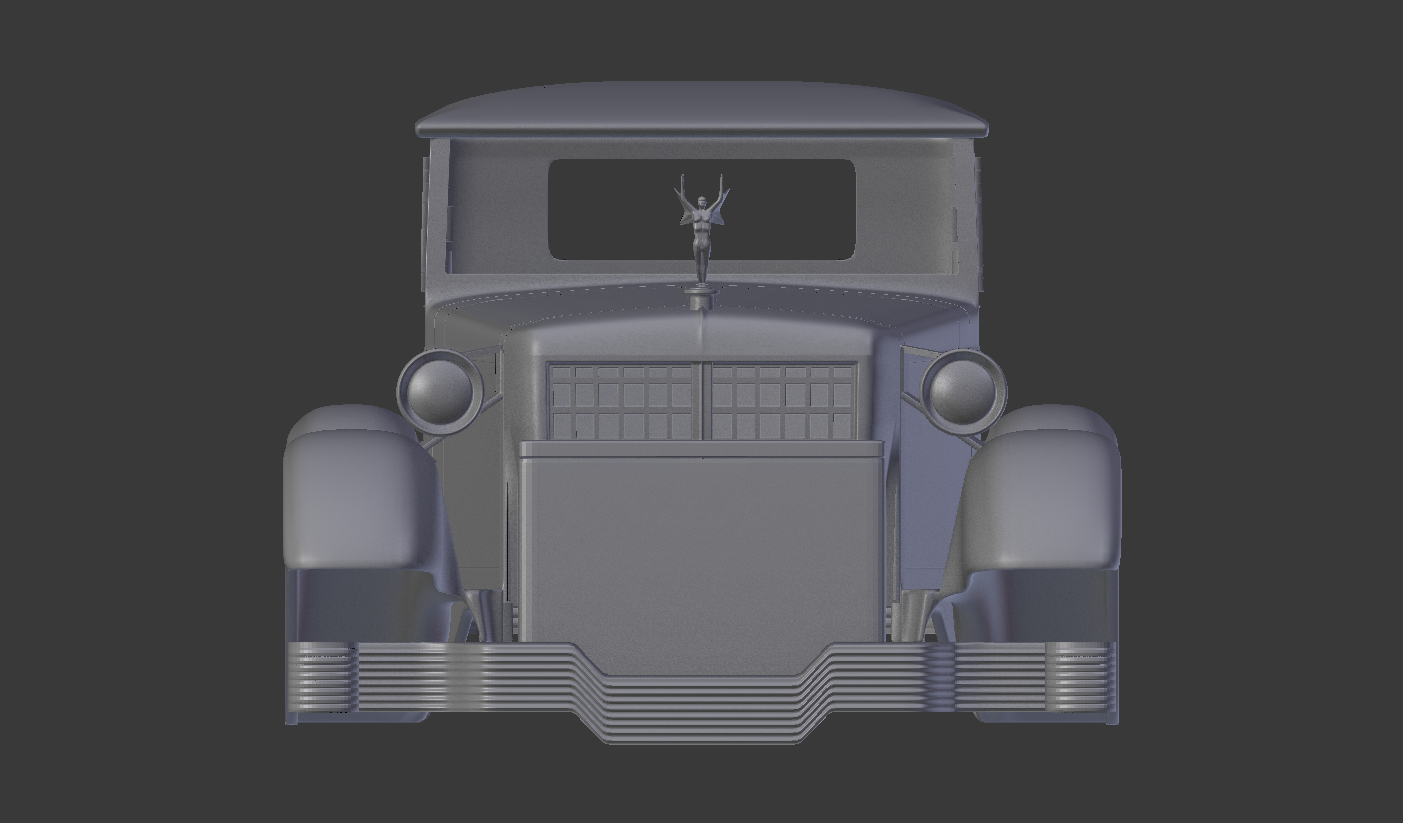Screen dimensions: 1403x823
Task: Click the square-grid radiator grille
Action: coord(702,400)
